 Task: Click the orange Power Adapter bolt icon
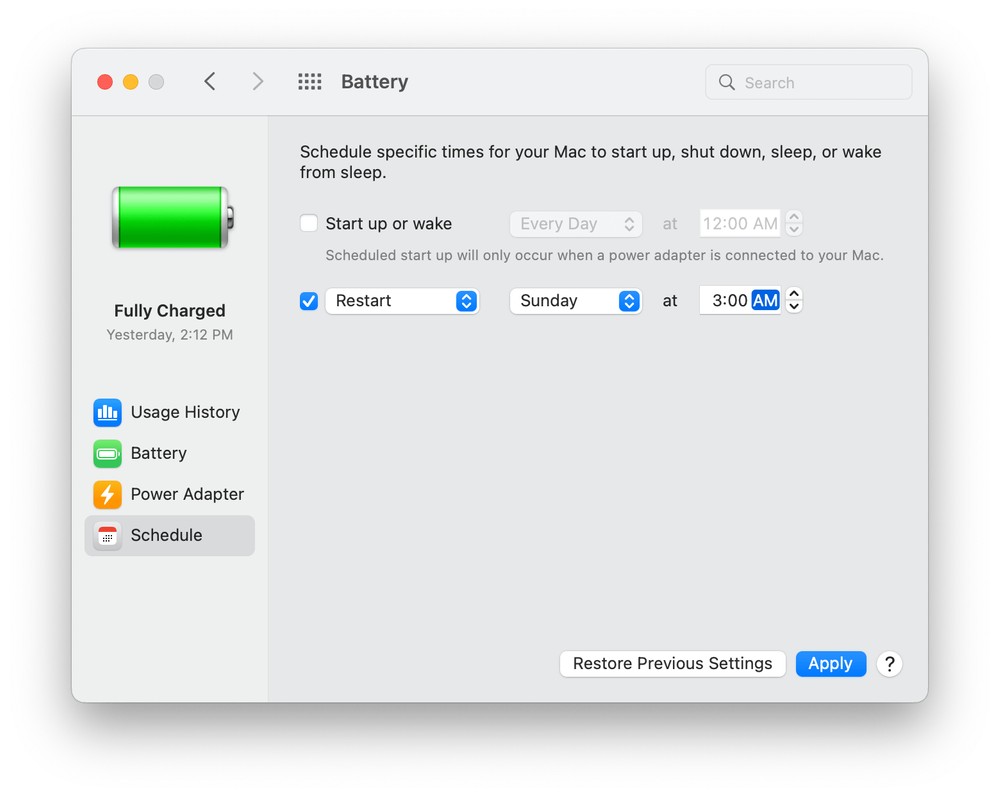pos(107,494)
